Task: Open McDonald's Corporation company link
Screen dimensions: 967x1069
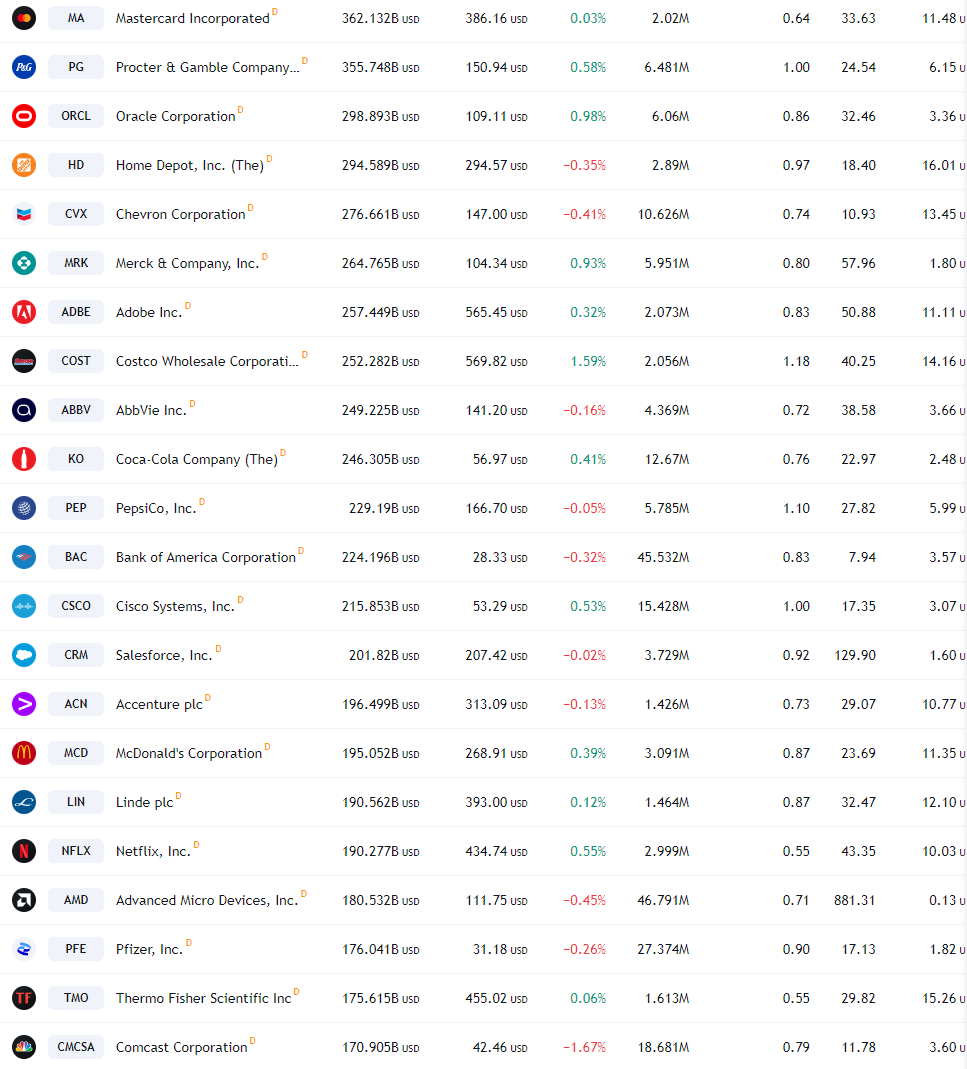Action: click(189, 753)
